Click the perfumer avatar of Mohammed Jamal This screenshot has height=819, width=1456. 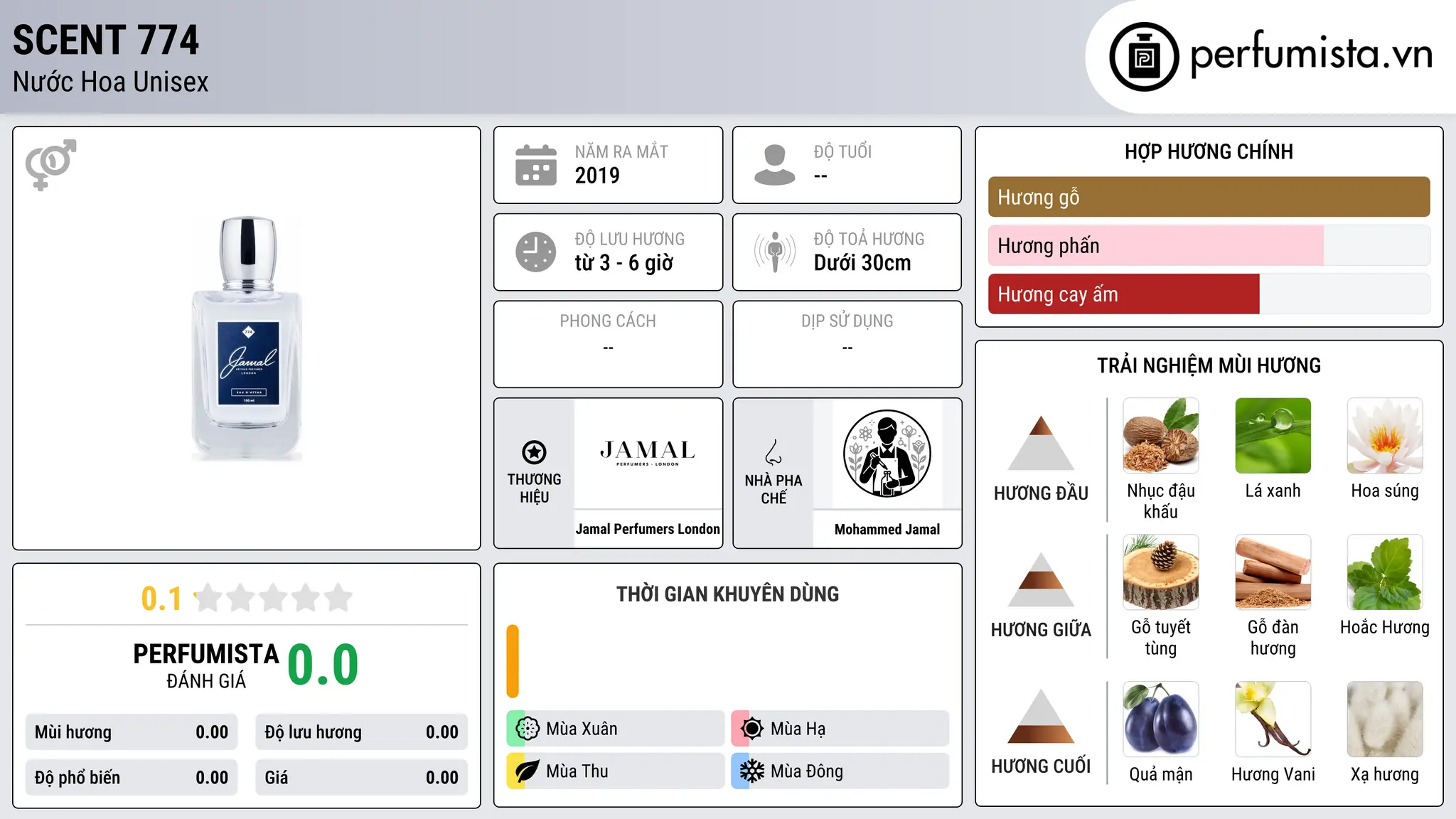887,454
